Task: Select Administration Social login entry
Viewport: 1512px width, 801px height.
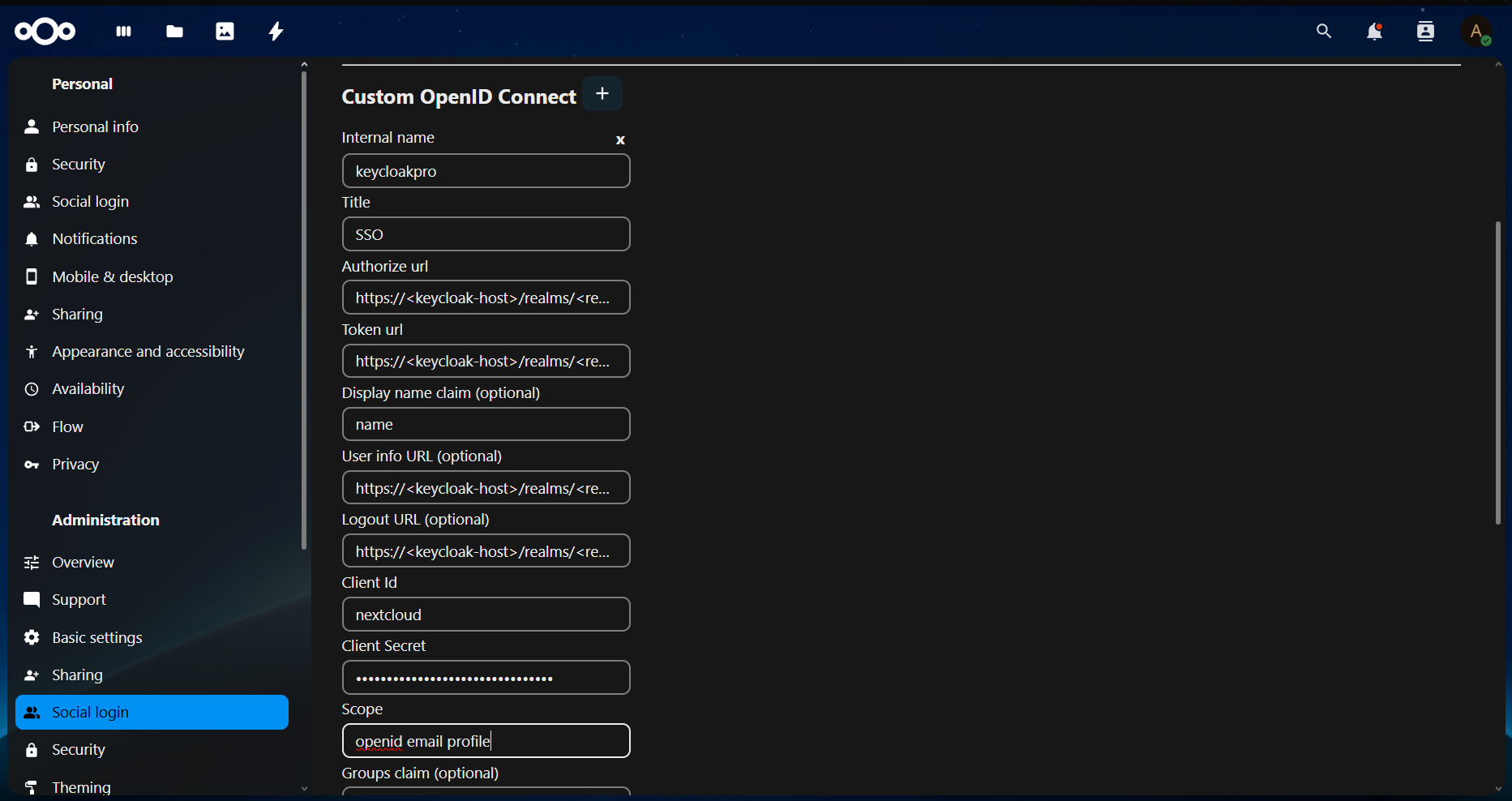Action: tap(152, 713)
